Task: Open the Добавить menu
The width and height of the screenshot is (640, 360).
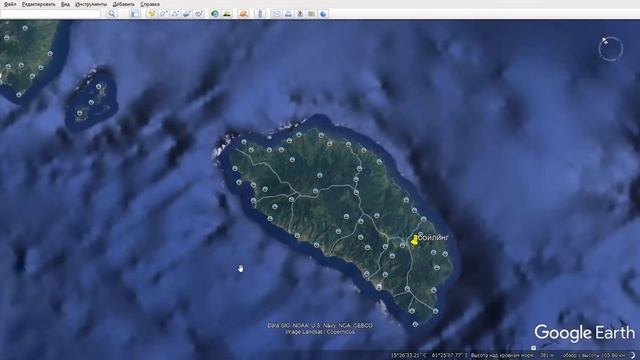Action: click(x=123, y=4)
